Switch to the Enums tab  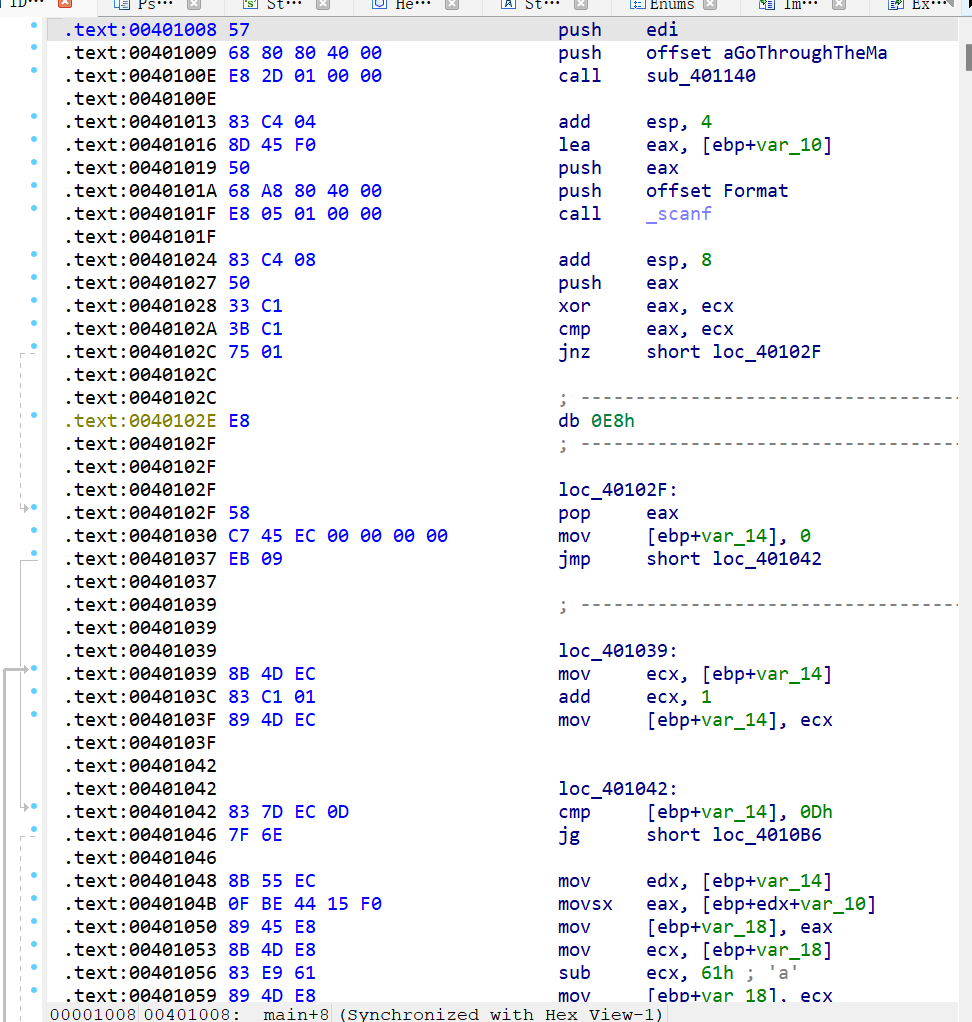pos(672,5)
